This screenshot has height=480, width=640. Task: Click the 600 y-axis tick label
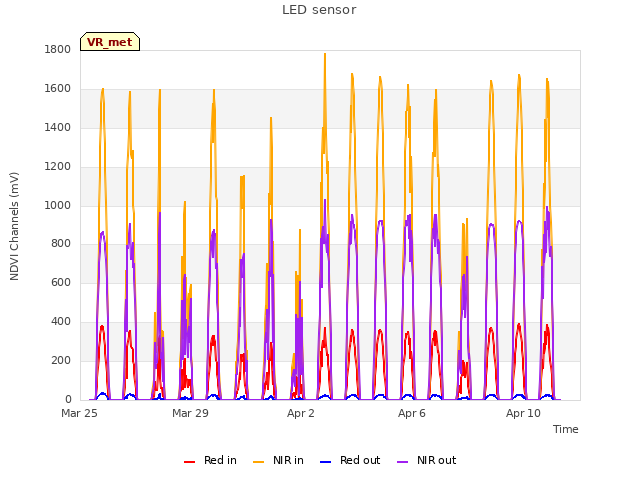point(61,282)
